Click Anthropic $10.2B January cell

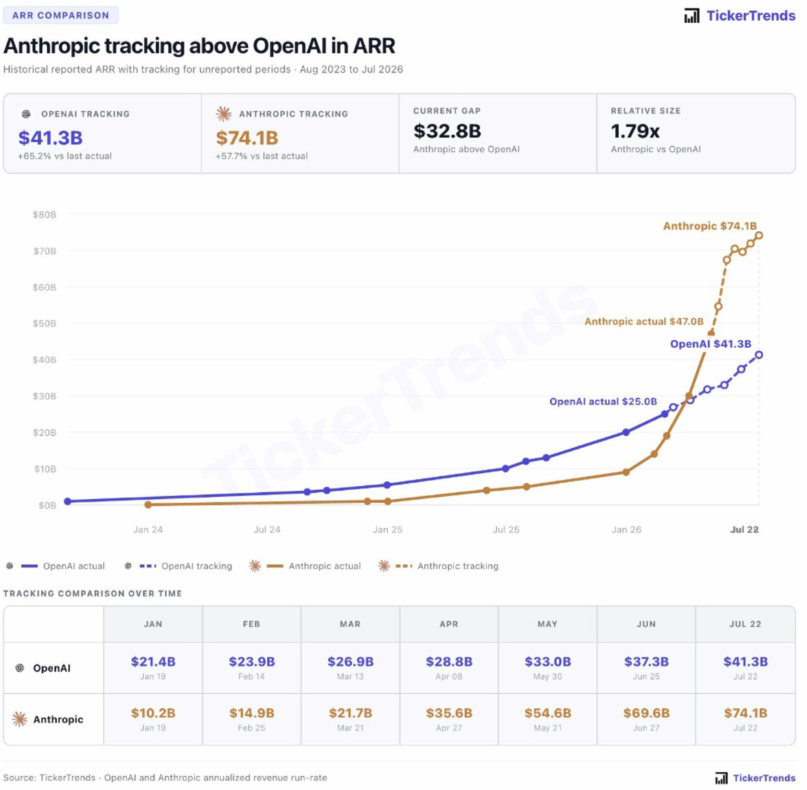[153, 719]
